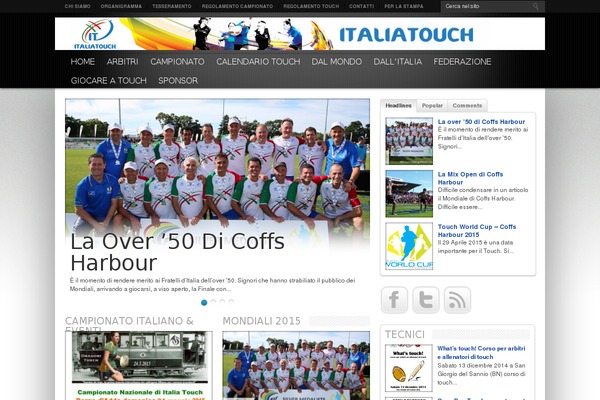600x400 pixels.
Task: Open Touch World Cup – Coffs Harbour 2015 link
Action: point(477,231)
